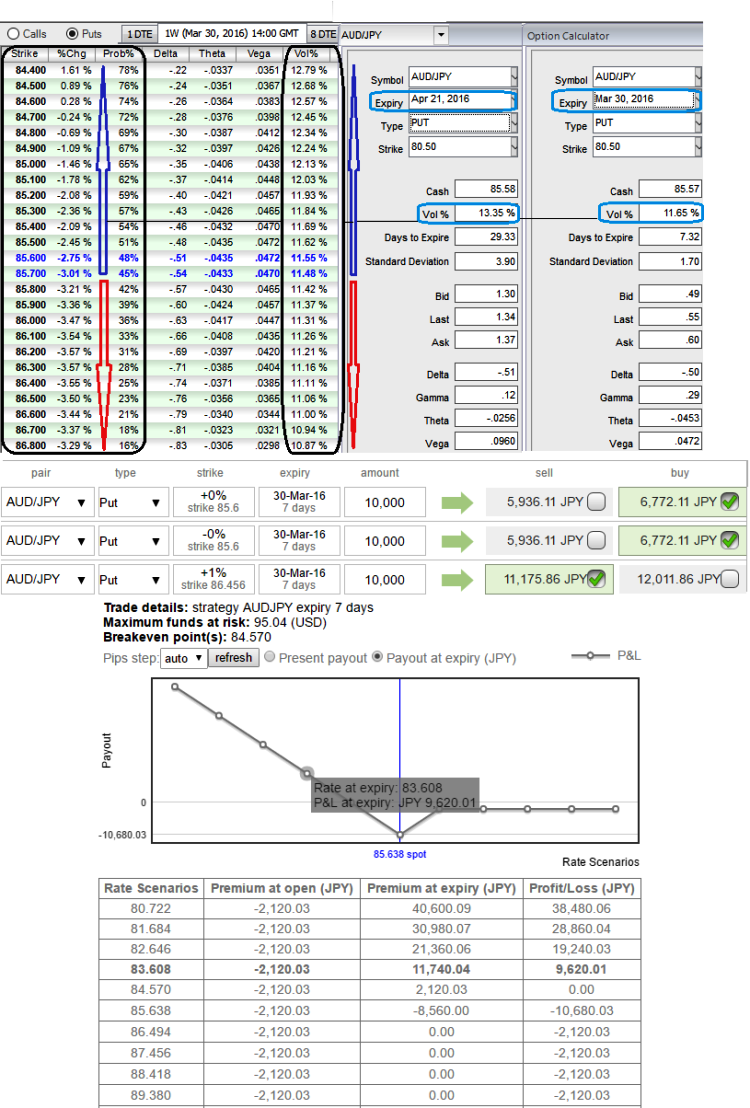
Task: Sort by the Vol% column header
Action: [307, 54]
